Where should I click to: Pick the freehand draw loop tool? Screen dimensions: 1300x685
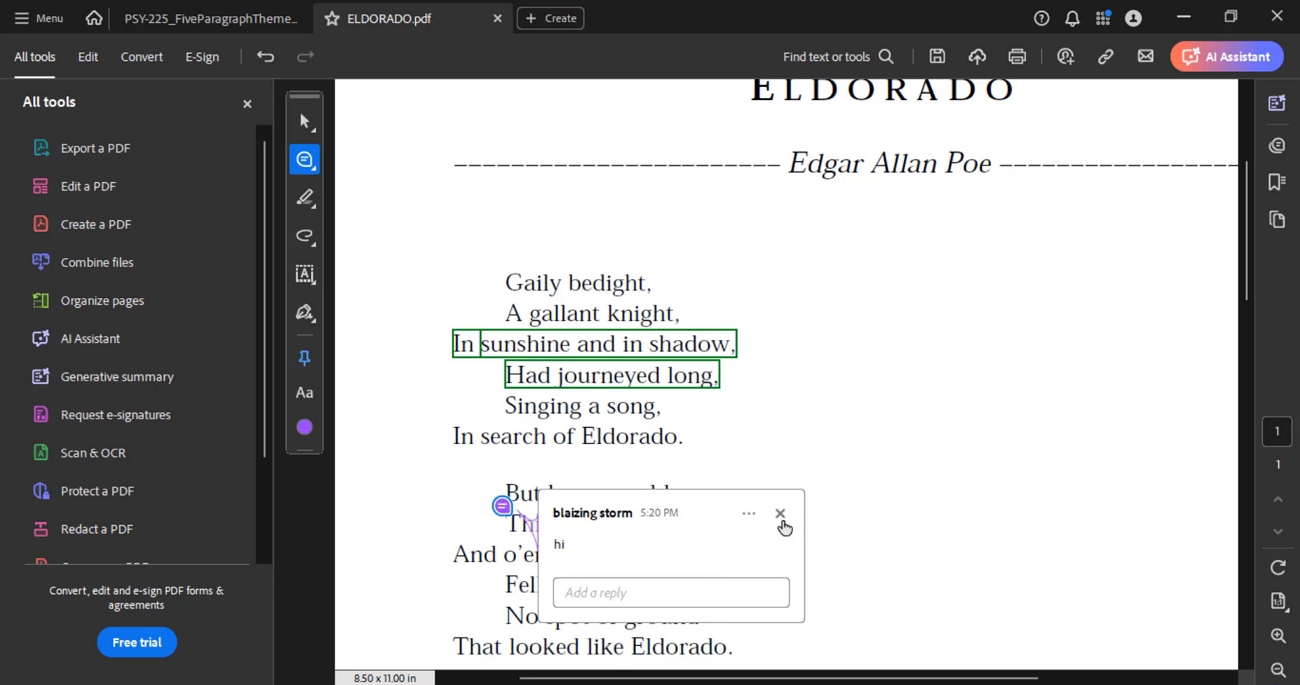[x=305, y=236]
